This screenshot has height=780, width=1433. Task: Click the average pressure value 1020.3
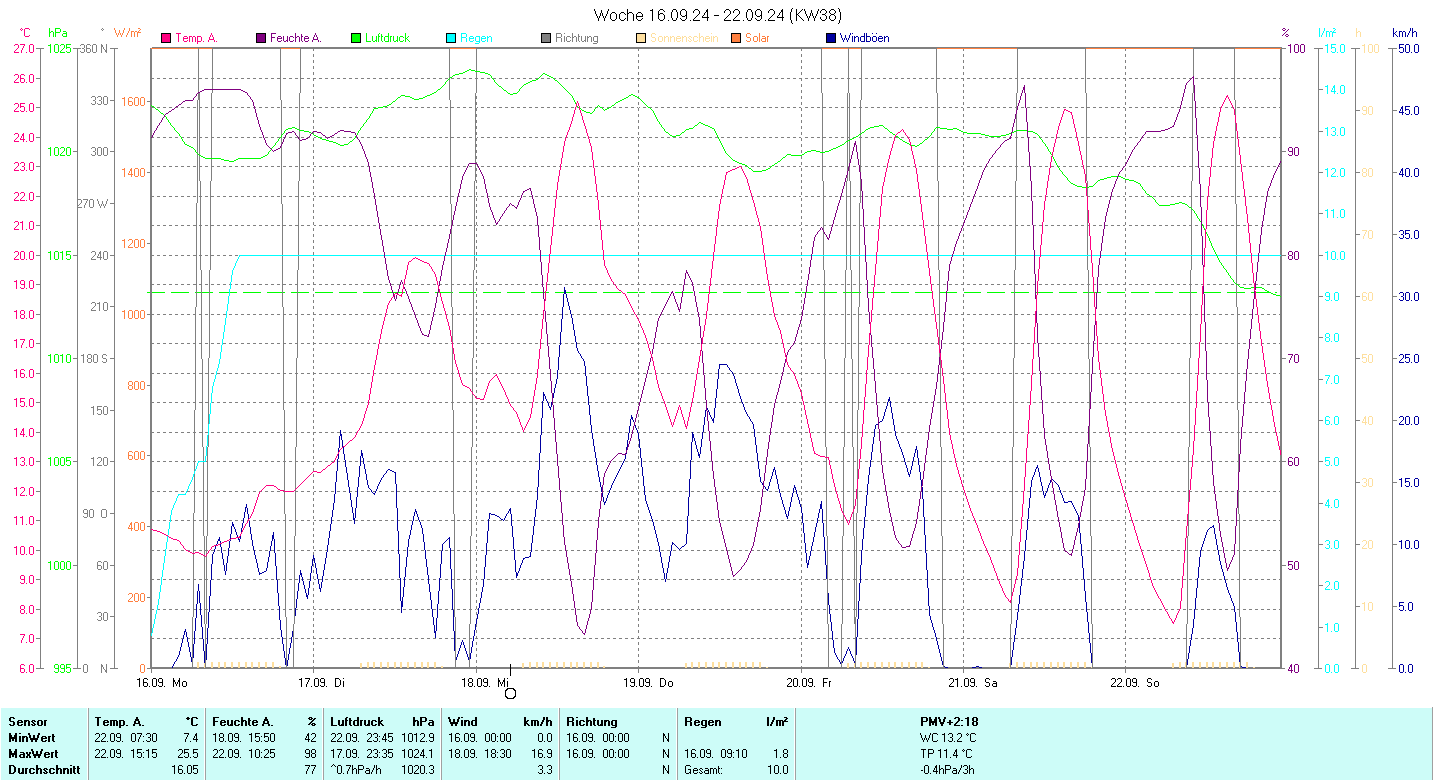418,769
